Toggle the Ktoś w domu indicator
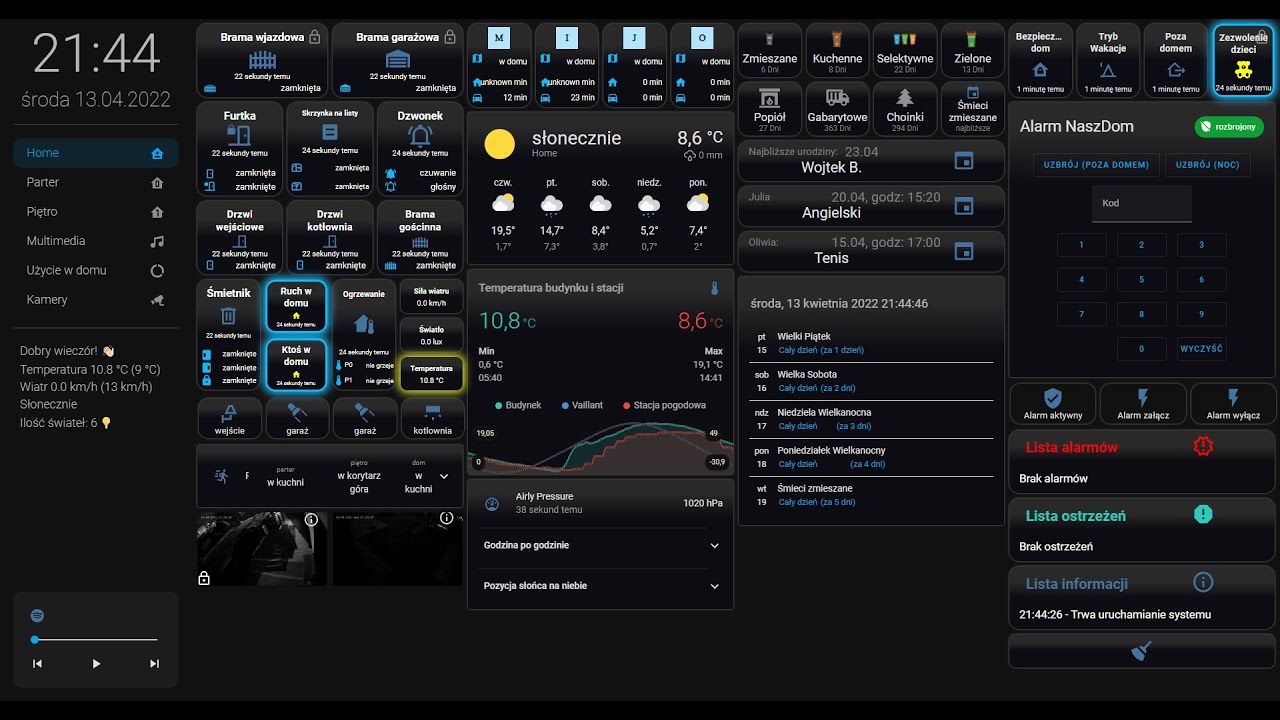This screenshot has height=720, width=1280. pyautogui.click(x=296, y=365)
